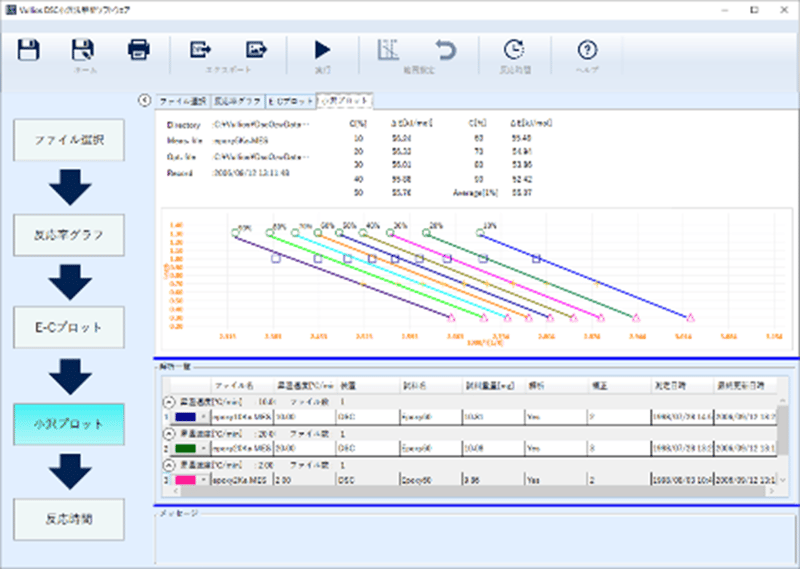Click the 試料名 column header

point(431,386)
